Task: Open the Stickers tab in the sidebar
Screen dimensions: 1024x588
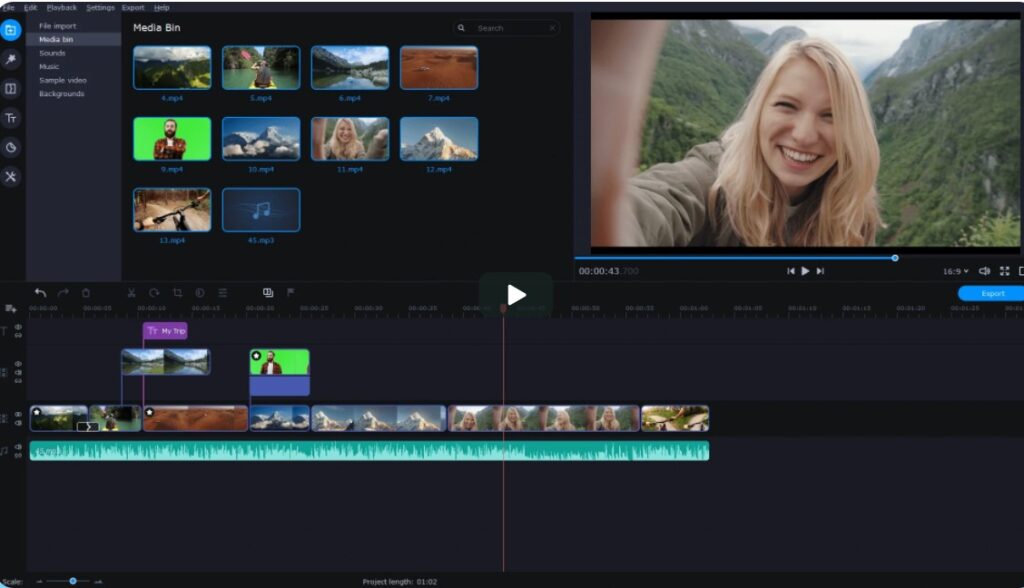Action: [10, 148]
